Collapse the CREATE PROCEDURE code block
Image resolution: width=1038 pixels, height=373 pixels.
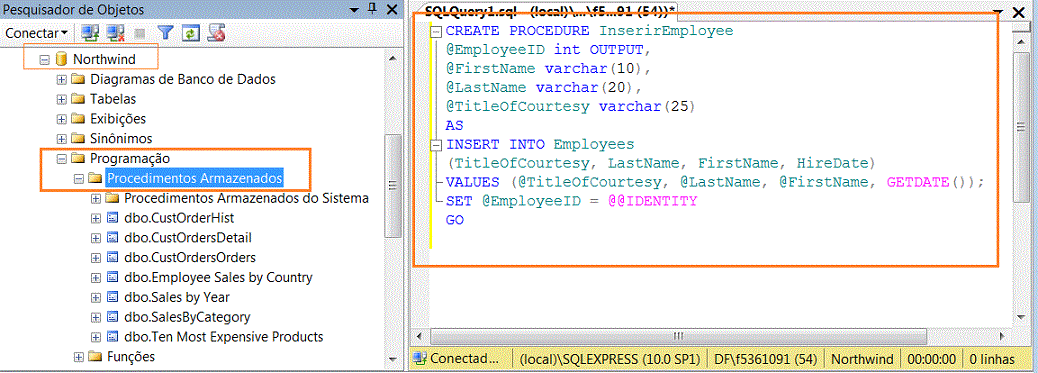[436, 31]
